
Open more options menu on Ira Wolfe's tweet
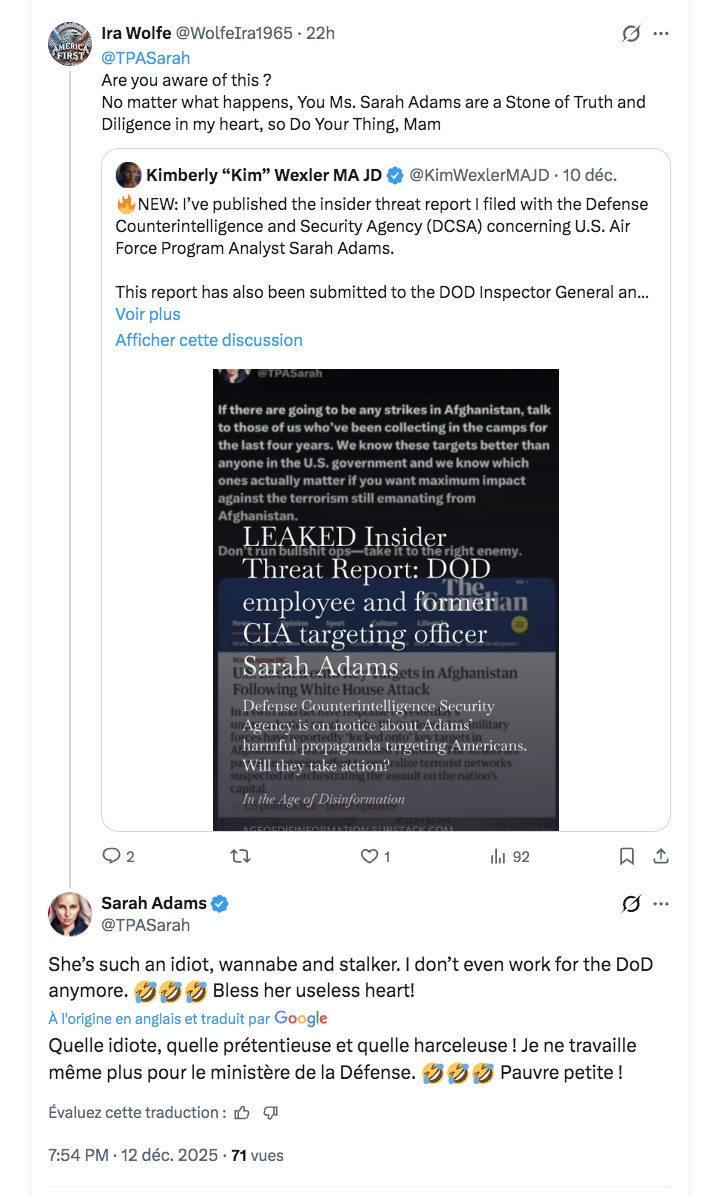point(661,34)
